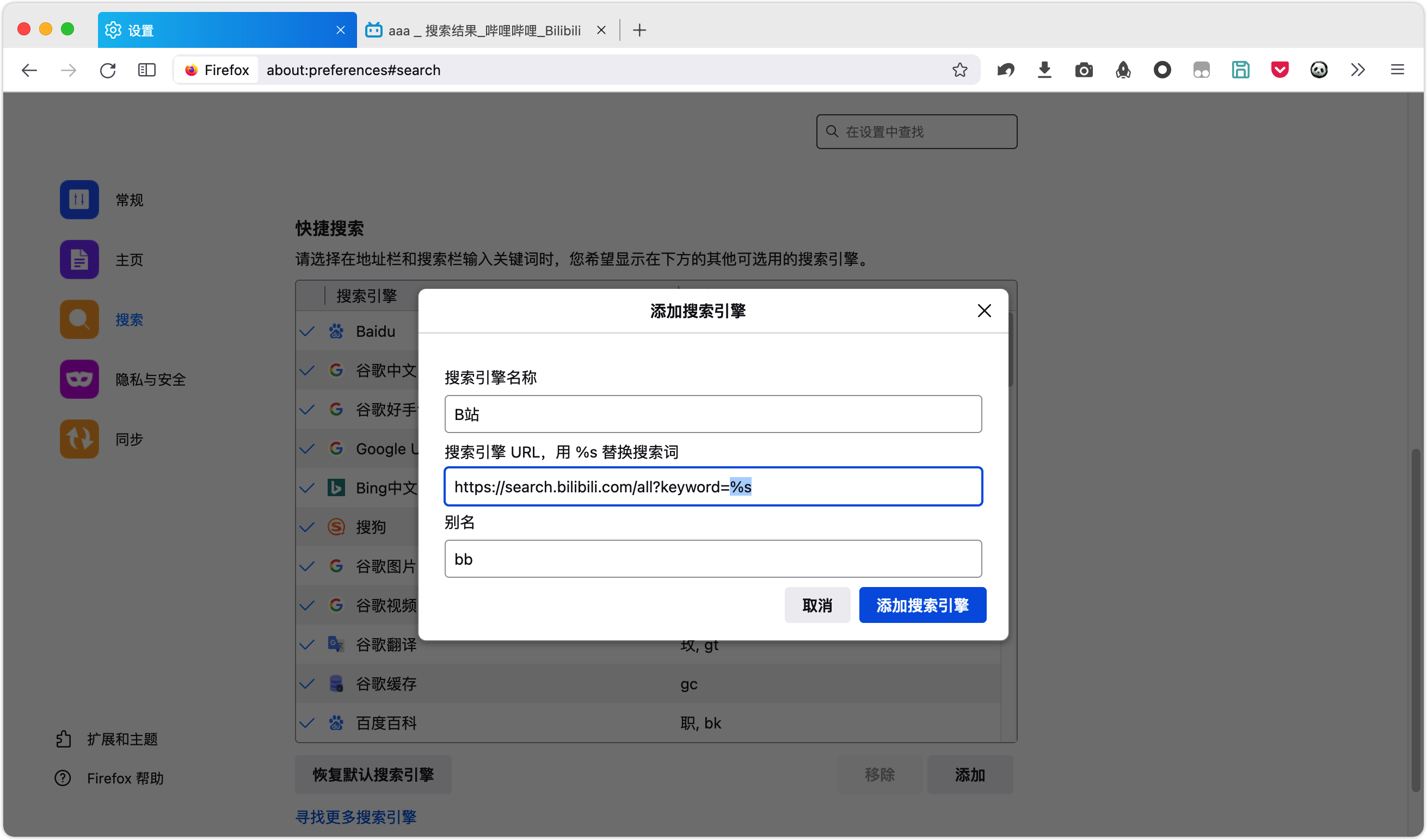1427x840 pixels.
Task: Toggle the 百度百科 engine checkmark
Action: point(307,723)
